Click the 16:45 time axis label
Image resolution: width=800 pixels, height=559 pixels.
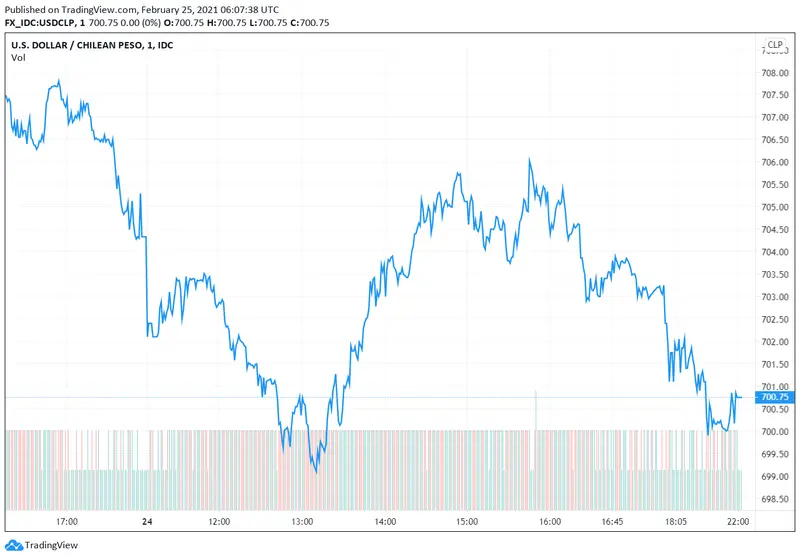[612, 522]
